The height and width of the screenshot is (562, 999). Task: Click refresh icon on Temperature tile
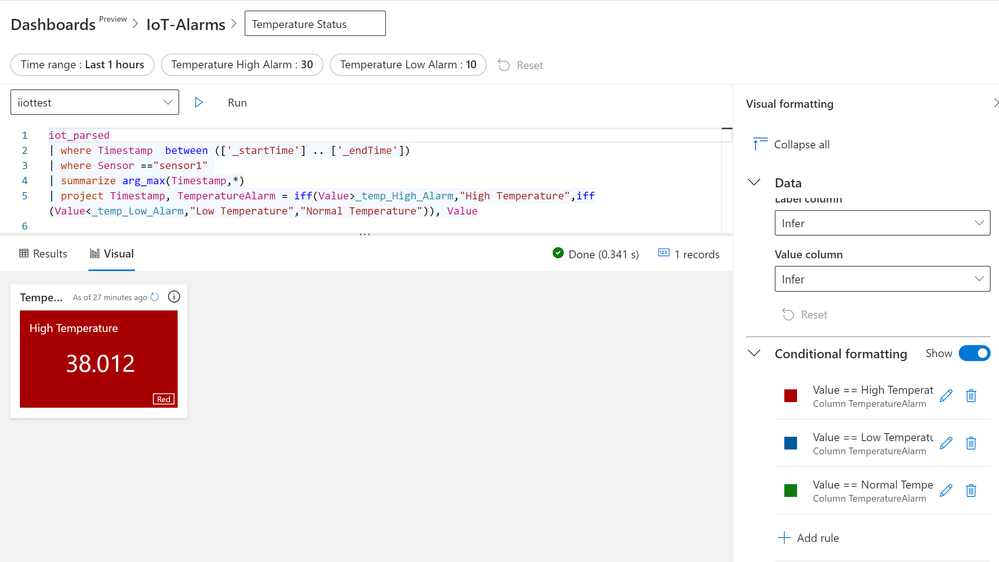[155, 297]
